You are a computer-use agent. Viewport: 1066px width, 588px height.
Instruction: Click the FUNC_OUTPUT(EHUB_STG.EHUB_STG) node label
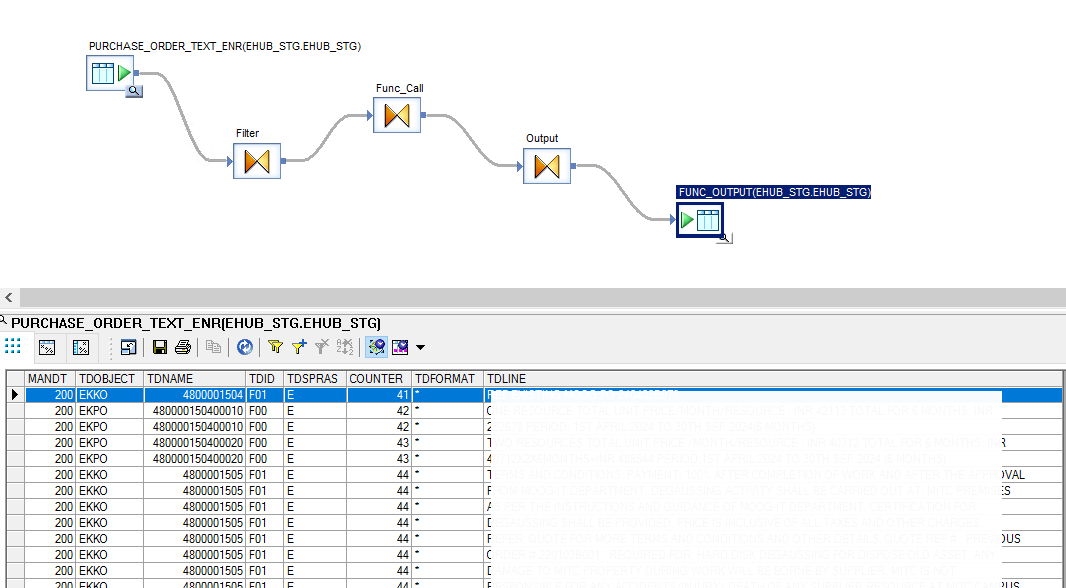[774, 192]
